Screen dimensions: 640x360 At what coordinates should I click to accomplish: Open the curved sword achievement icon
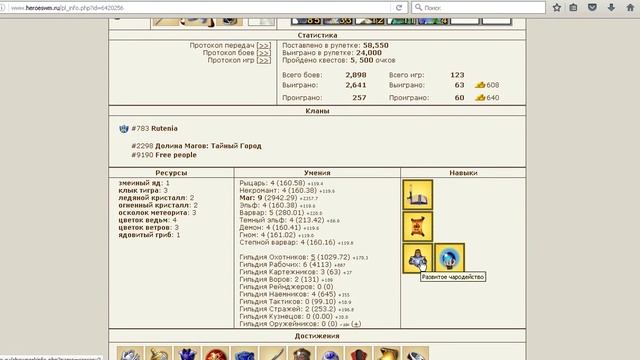273,353
